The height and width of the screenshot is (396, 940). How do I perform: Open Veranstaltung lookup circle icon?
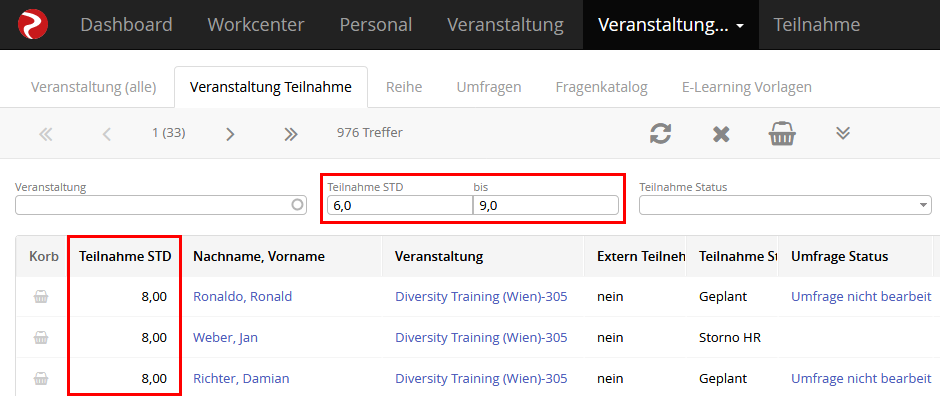pyautogui.click(x=297, y=205)
